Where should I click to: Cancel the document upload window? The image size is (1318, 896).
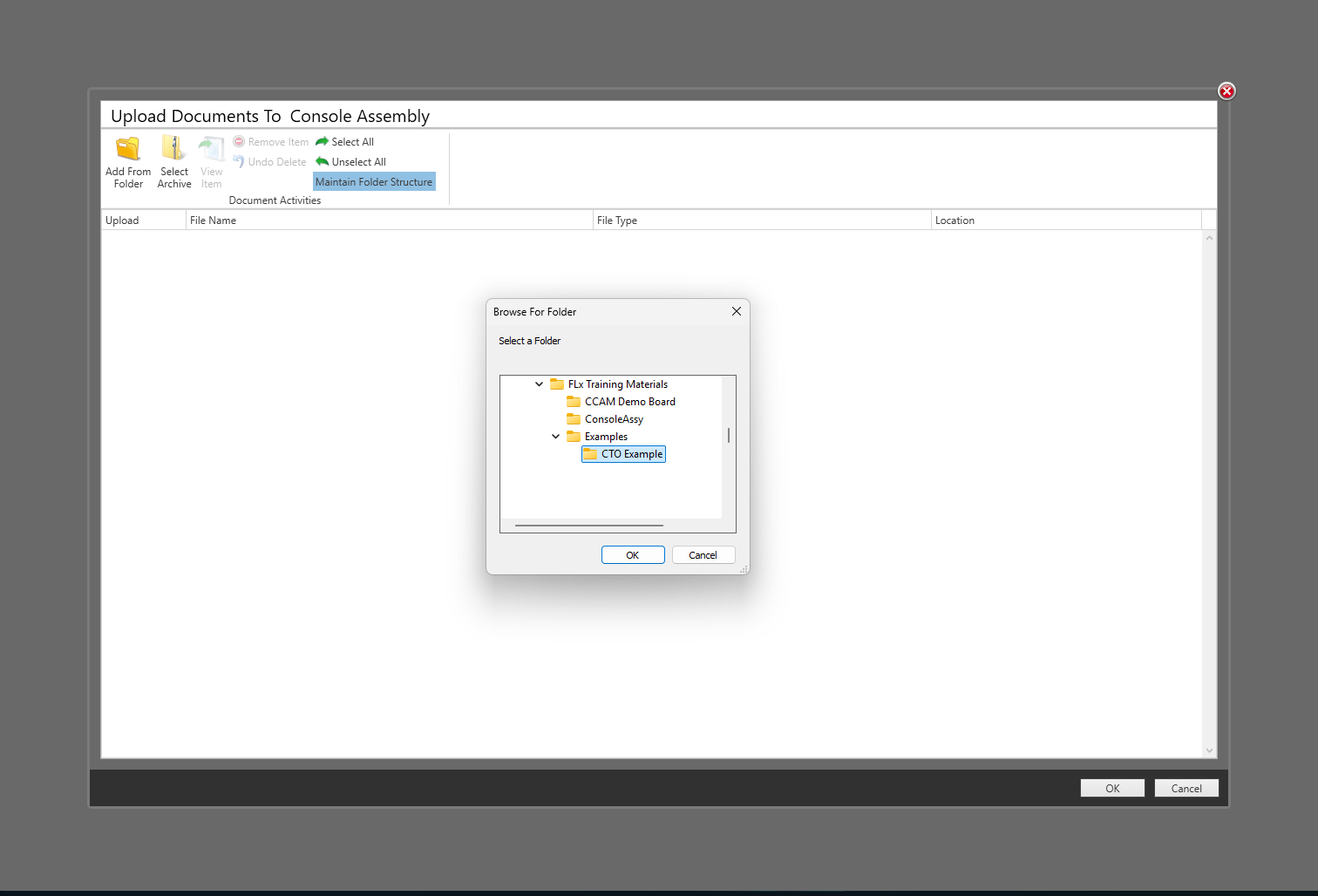[x=1186, y=787]
